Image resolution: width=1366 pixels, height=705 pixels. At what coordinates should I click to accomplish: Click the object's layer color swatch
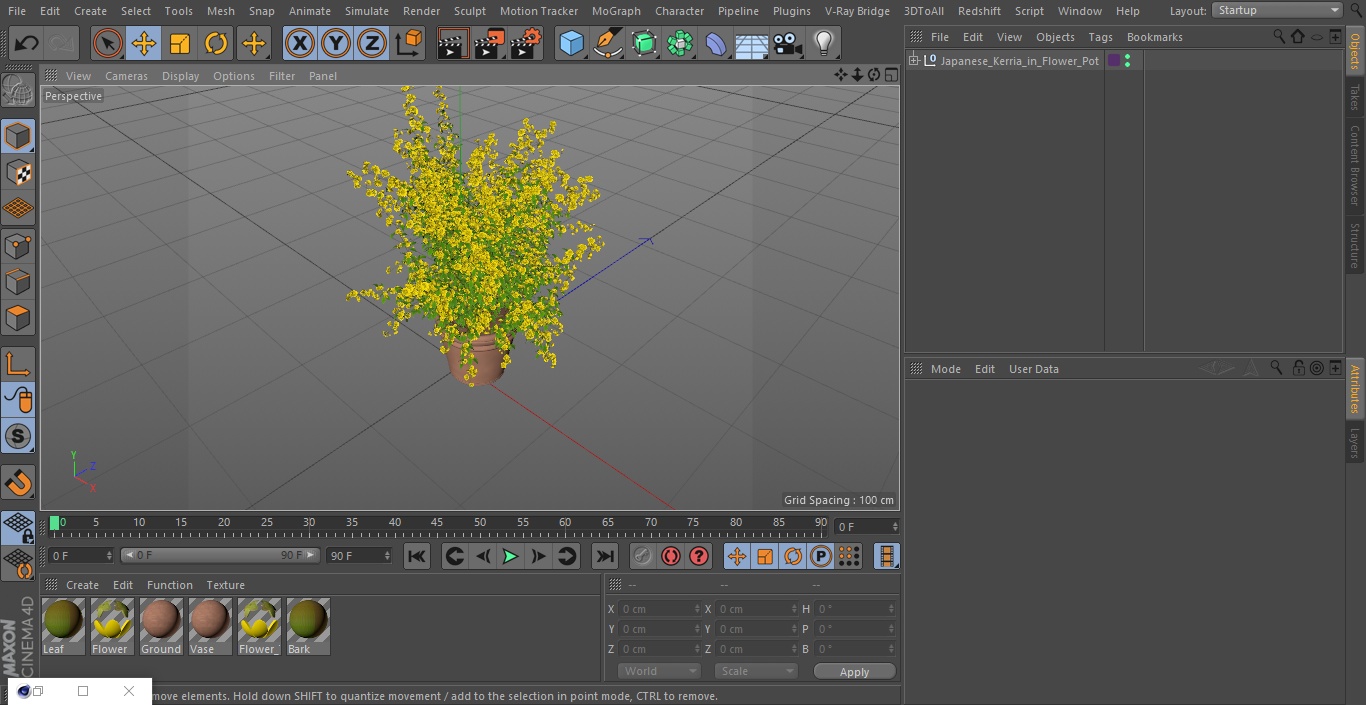pos(1114,61)
